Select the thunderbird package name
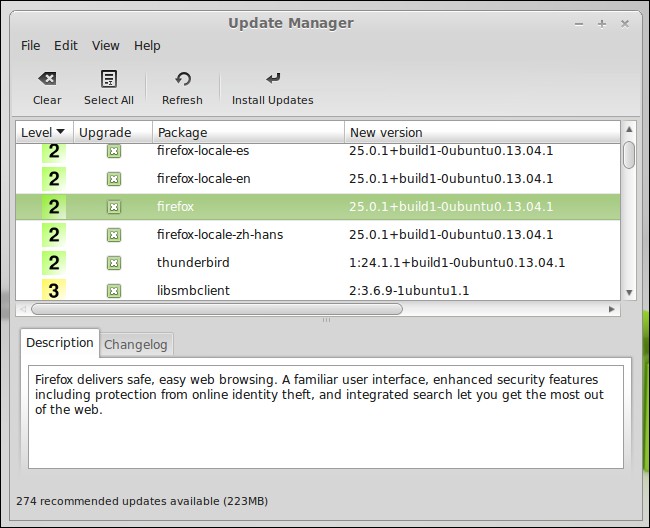The image size is (650, 528). (193, 262)
